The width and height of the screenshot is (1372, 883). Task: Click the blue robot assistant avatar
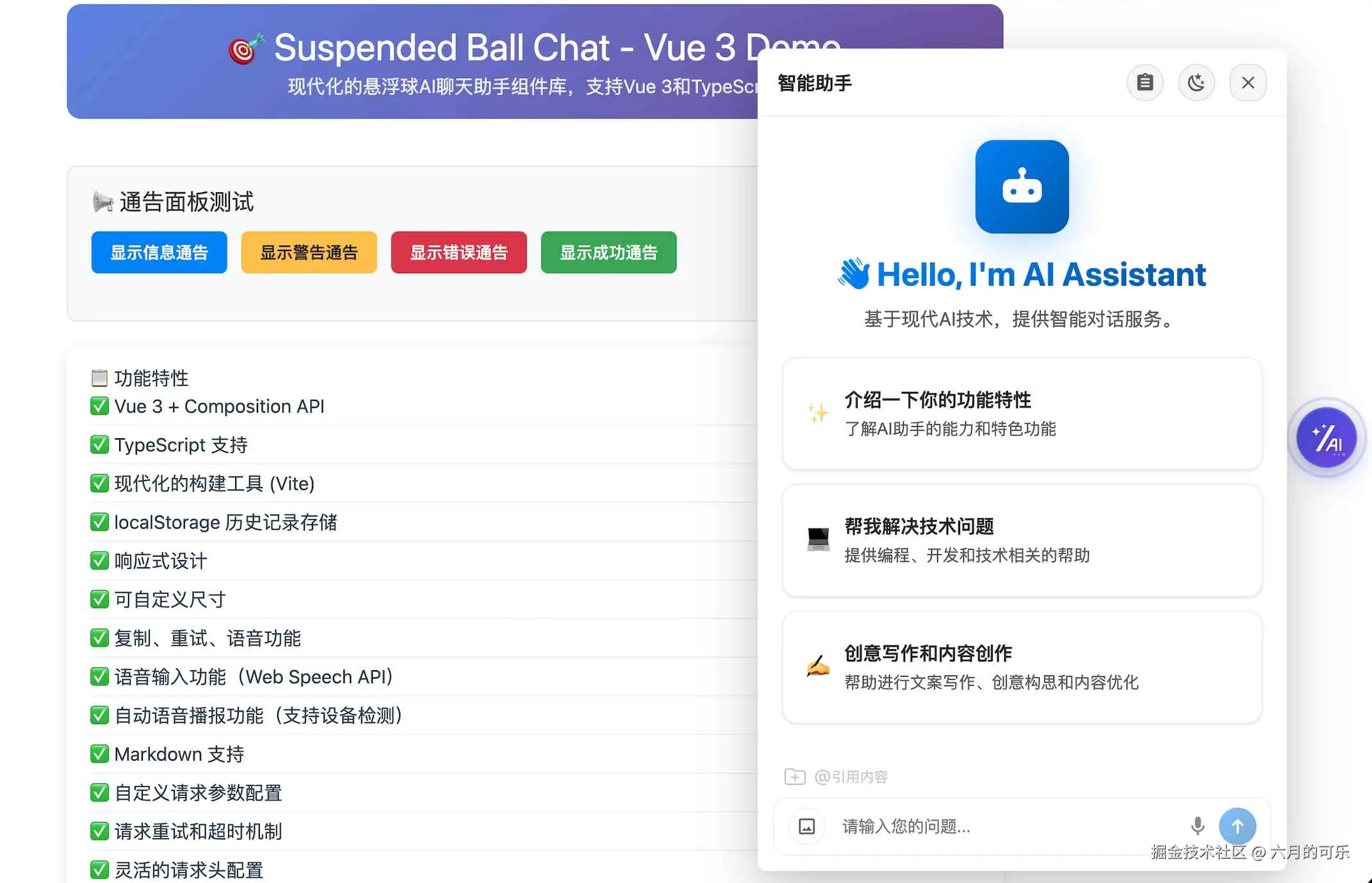point(1021,187)
